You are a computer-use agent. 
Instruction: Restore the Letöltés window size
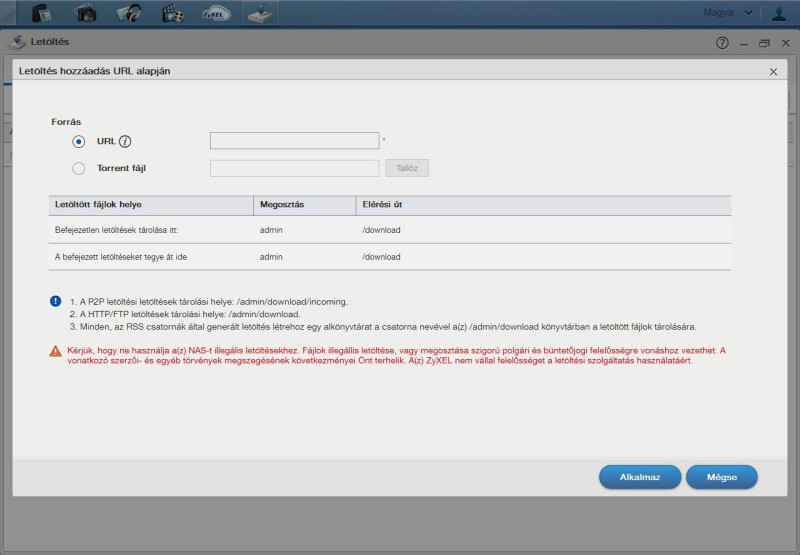click(764, 43)
